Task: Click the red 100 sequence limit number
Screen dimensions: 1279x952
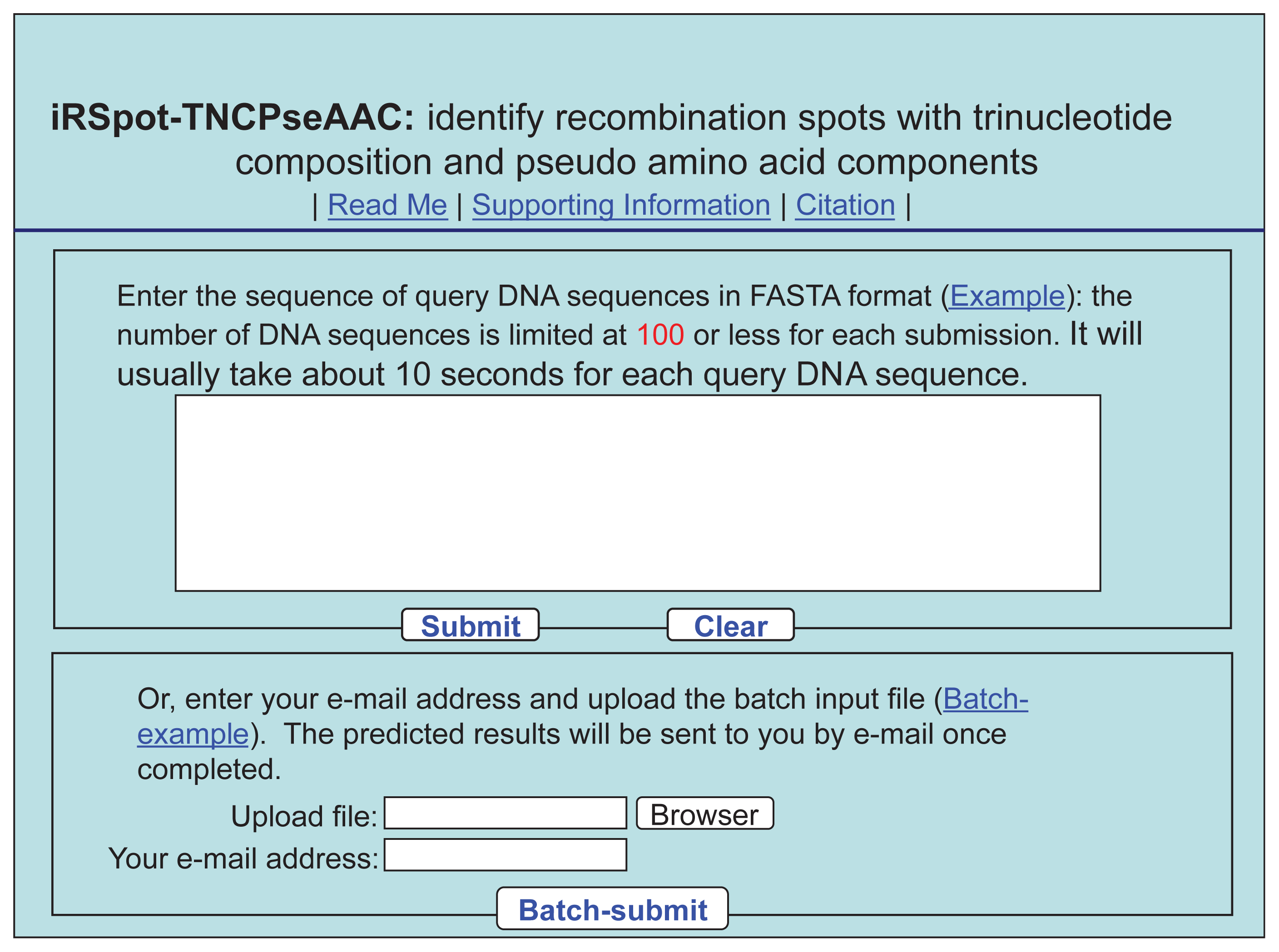Action: (660, 335)
